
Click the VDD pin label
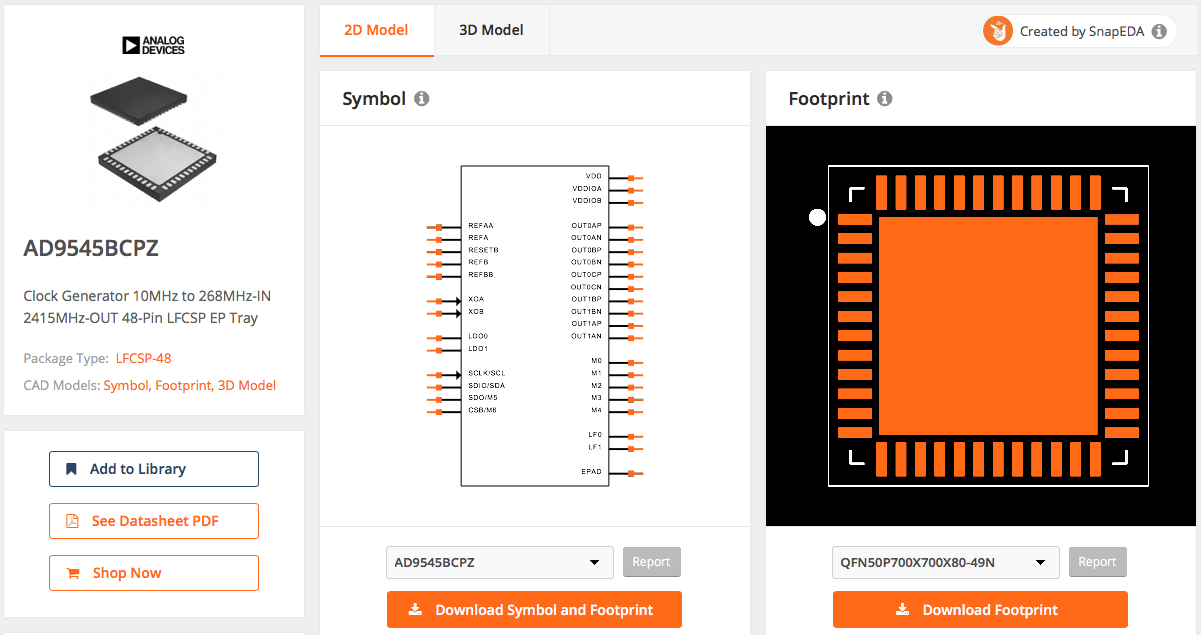coord(594,176)
